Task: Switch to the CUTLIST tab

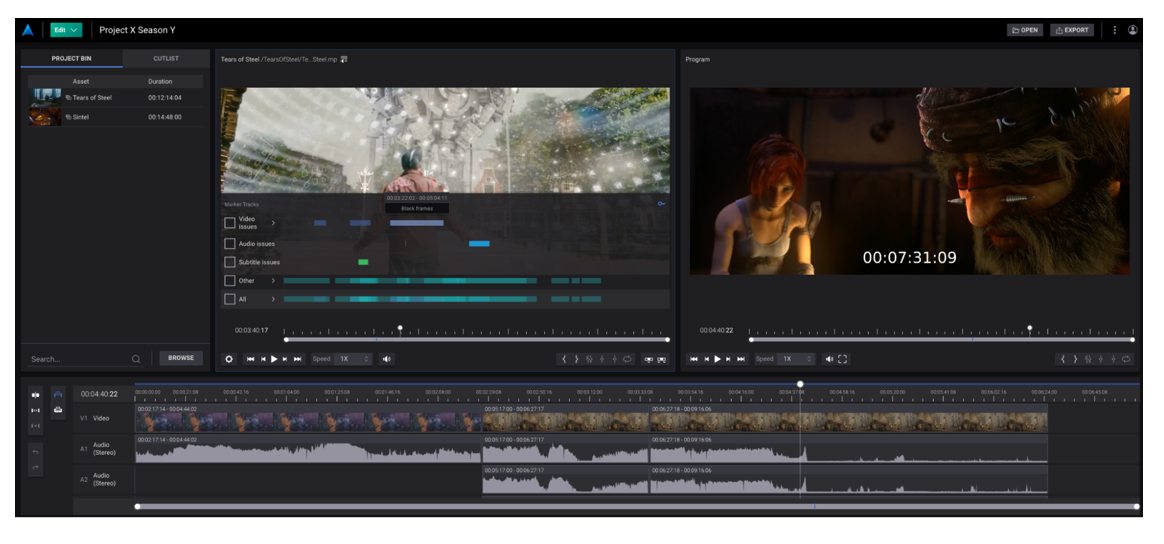Action: pos(166,59)
